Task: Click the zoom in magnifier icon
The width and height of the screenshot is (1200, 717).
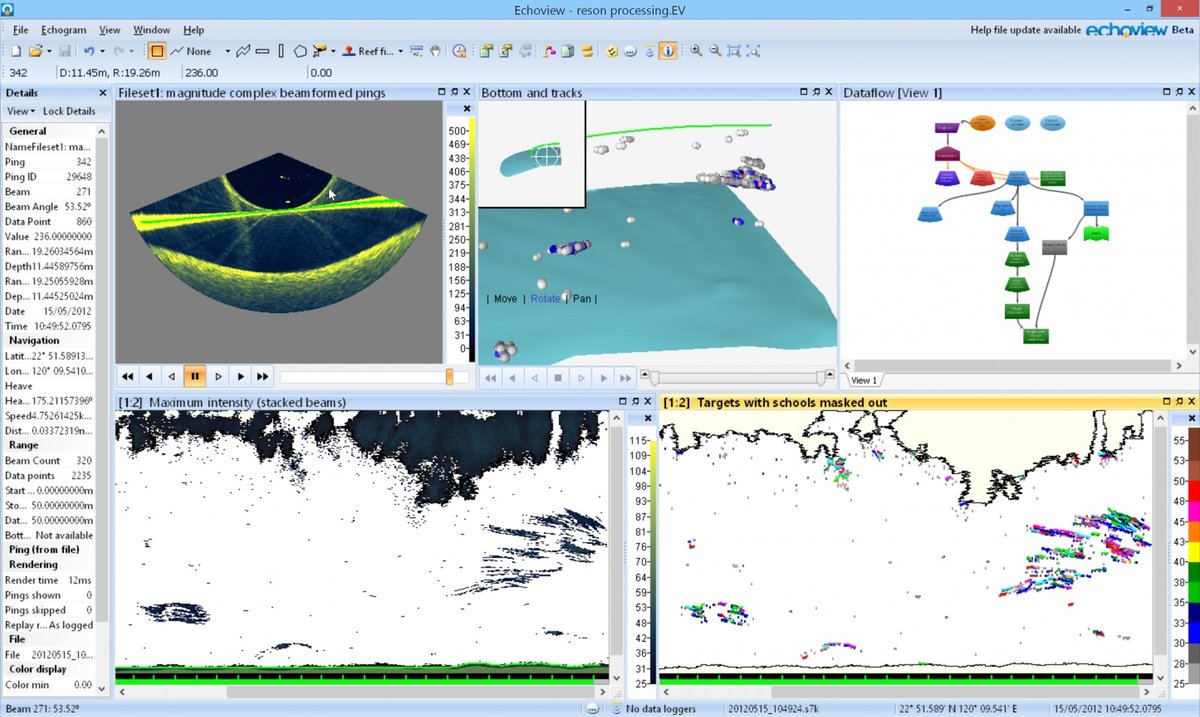Action: click(x=696, y=51)
